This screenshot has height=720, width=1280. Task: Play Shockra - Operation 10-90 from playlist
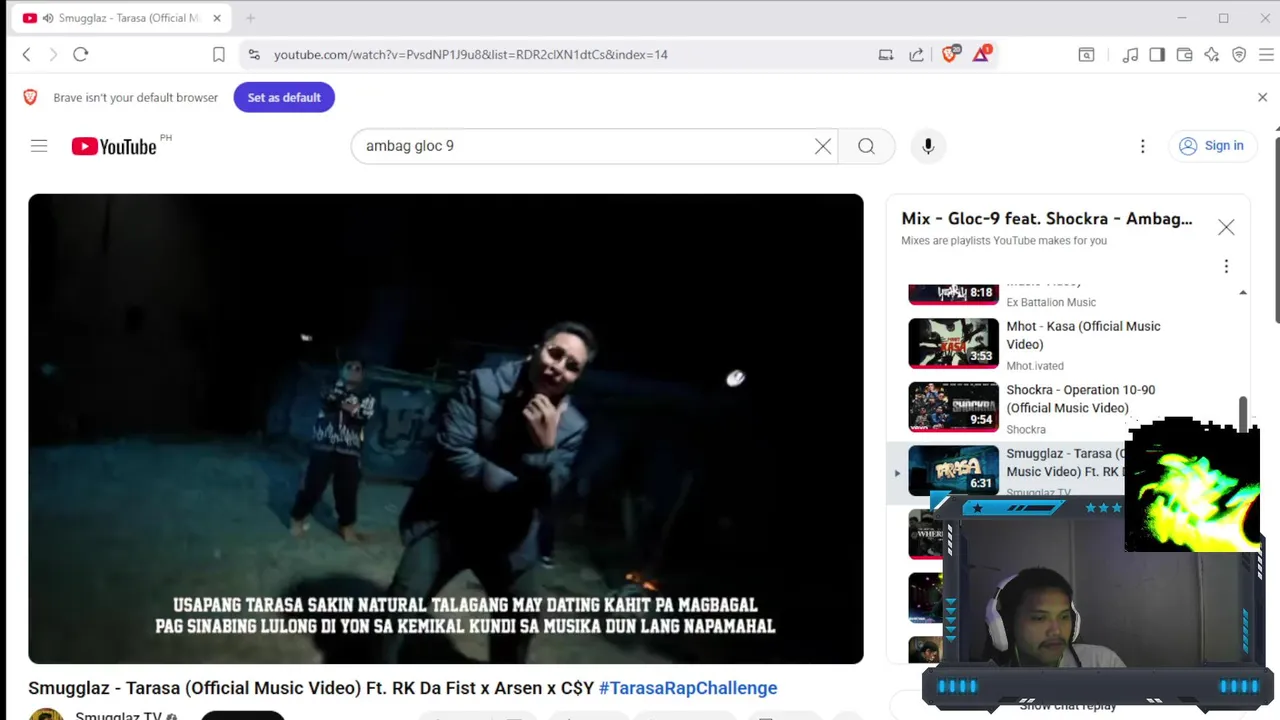(x=1081, y=399)
